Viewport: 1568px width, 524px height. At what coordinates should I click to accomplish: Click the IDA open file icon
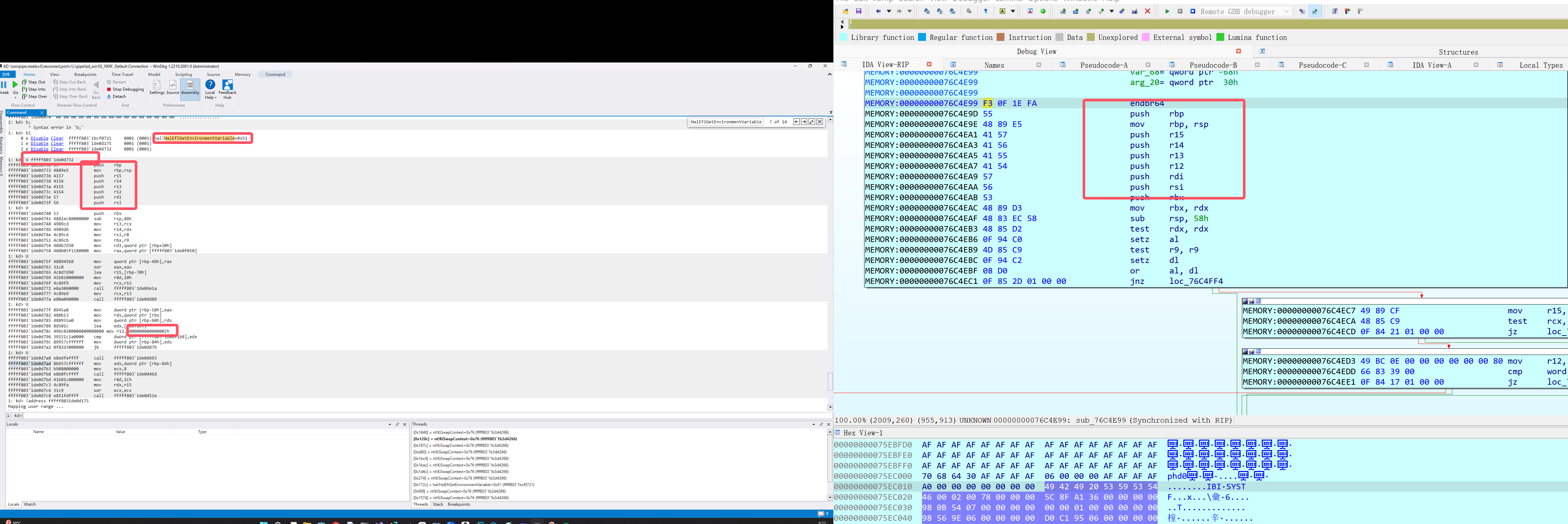click(x=846, y=11)
